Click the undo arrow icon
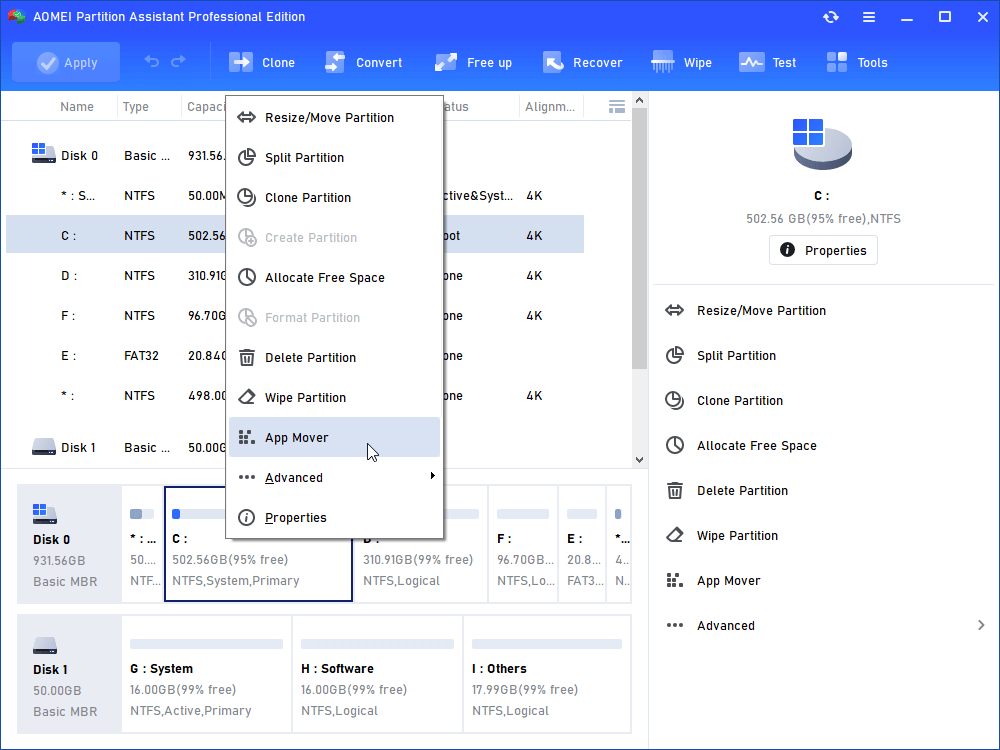1000x750 pixels. pos(152,61)
